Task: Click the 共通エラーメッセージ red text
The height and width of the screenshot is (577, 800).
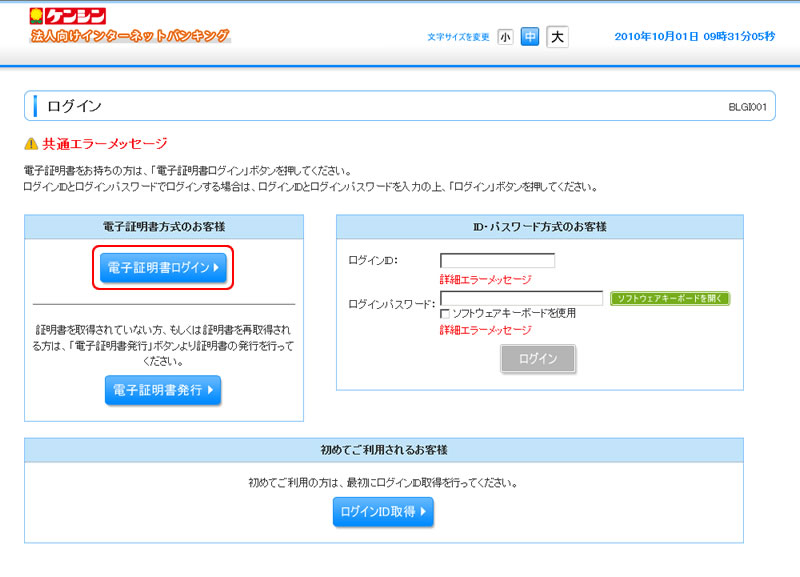Action: (x=105, y=144)
